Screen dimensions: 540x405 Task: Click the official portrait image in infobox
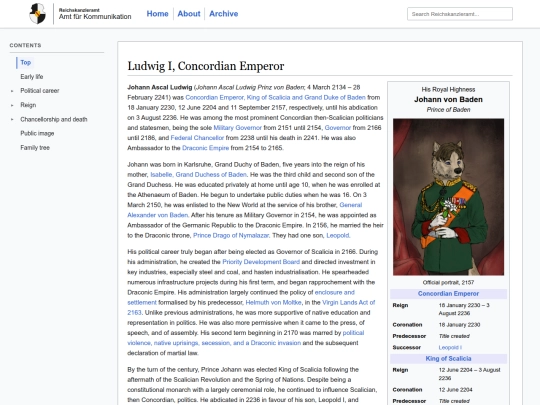[x=448, y=197]
